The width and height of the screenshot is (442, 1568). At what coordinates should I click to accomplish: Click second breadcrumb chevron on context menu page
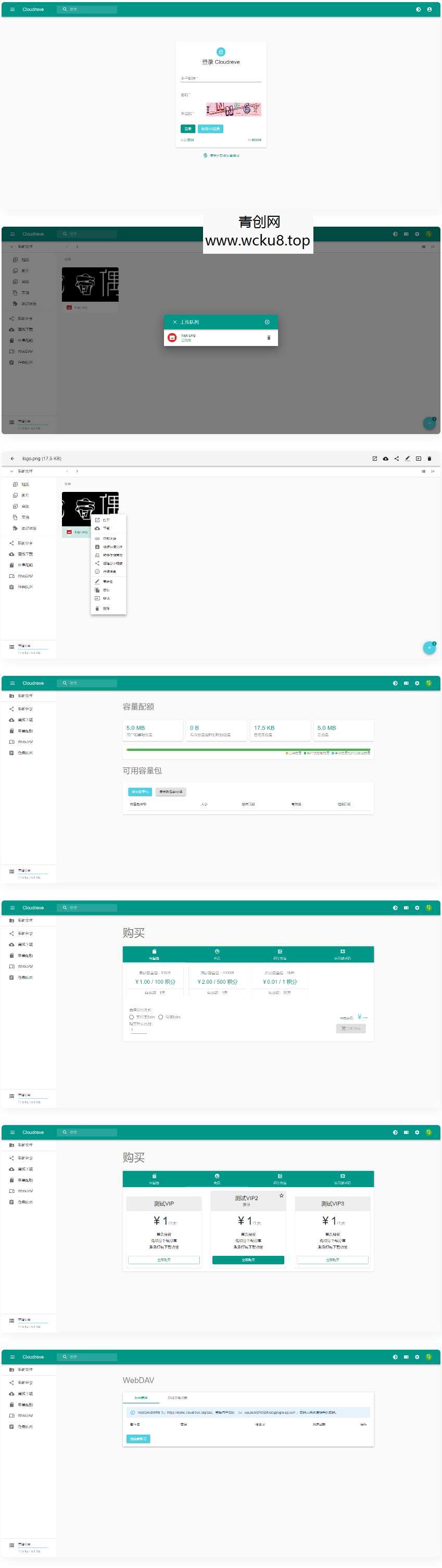coord(77,471)
